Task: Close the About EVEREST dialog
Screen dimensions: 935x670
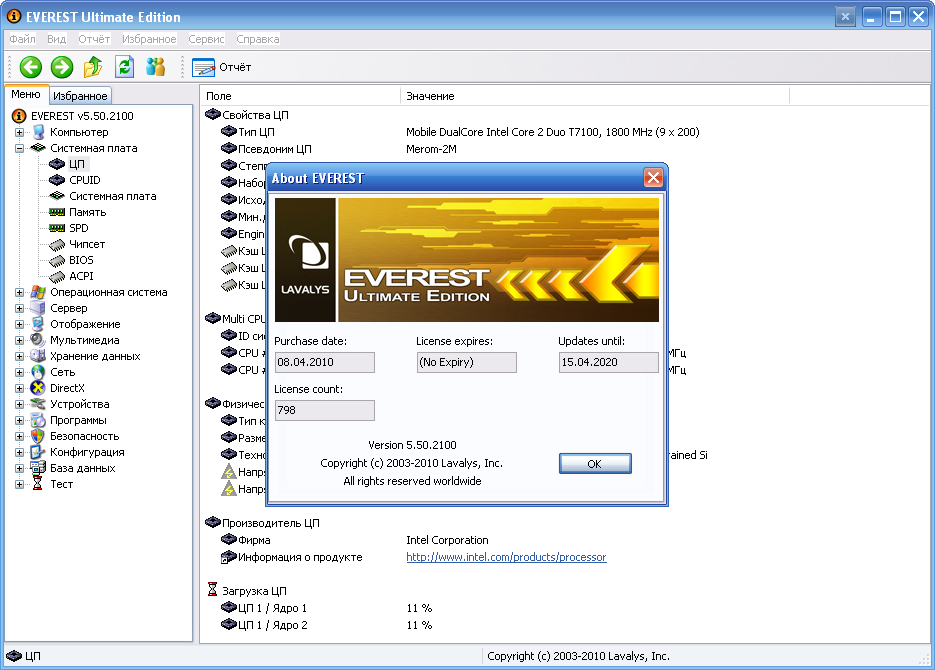Action: click(x=653, y=178)
